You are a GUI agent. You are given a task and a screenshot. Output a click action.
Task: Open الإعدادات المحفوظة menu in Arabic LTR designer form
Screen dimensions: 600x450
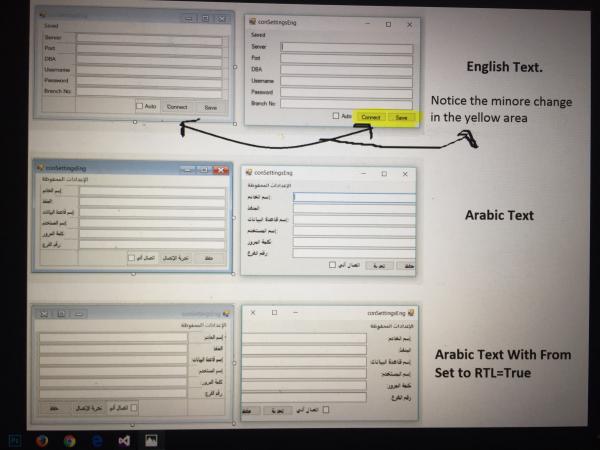coord(65,179)
